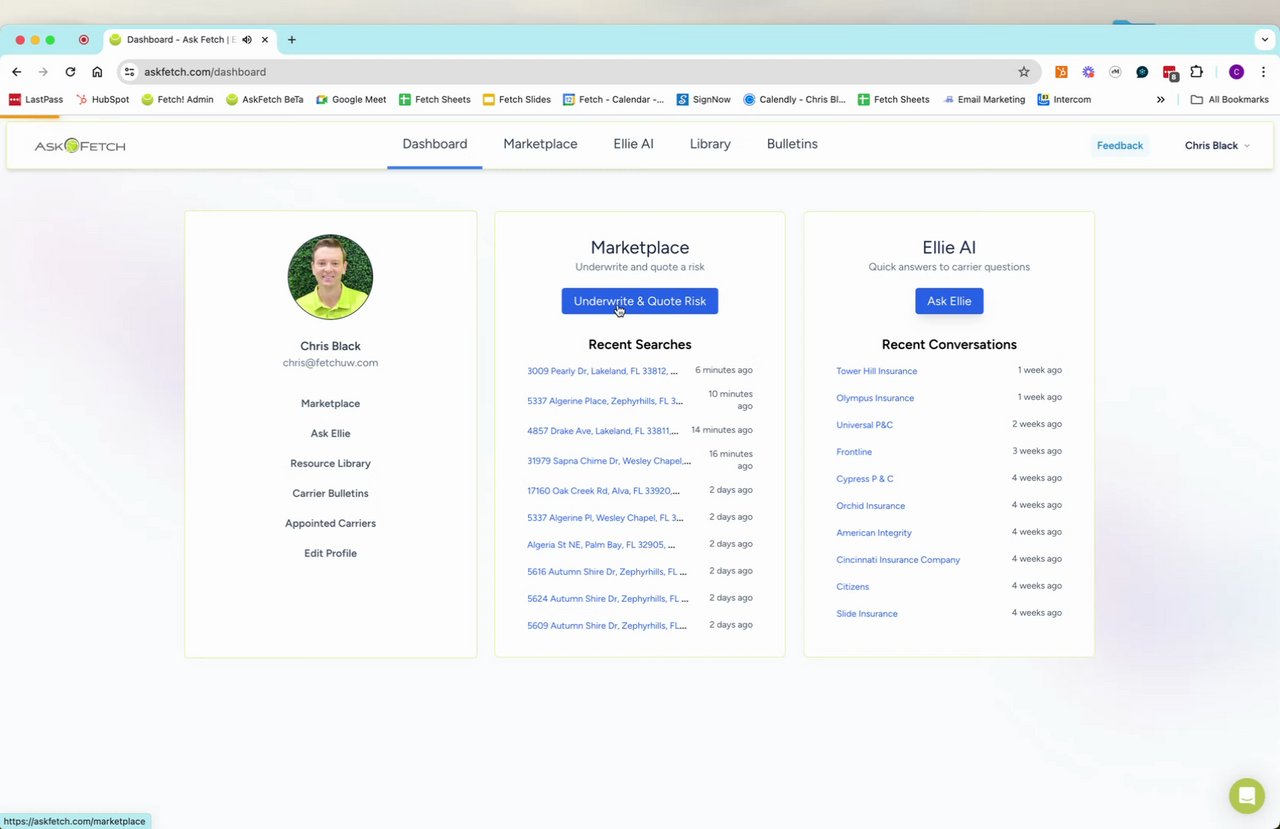Open Marketplace link in profile card
The image size is (1280, 829).
(330, 404)
